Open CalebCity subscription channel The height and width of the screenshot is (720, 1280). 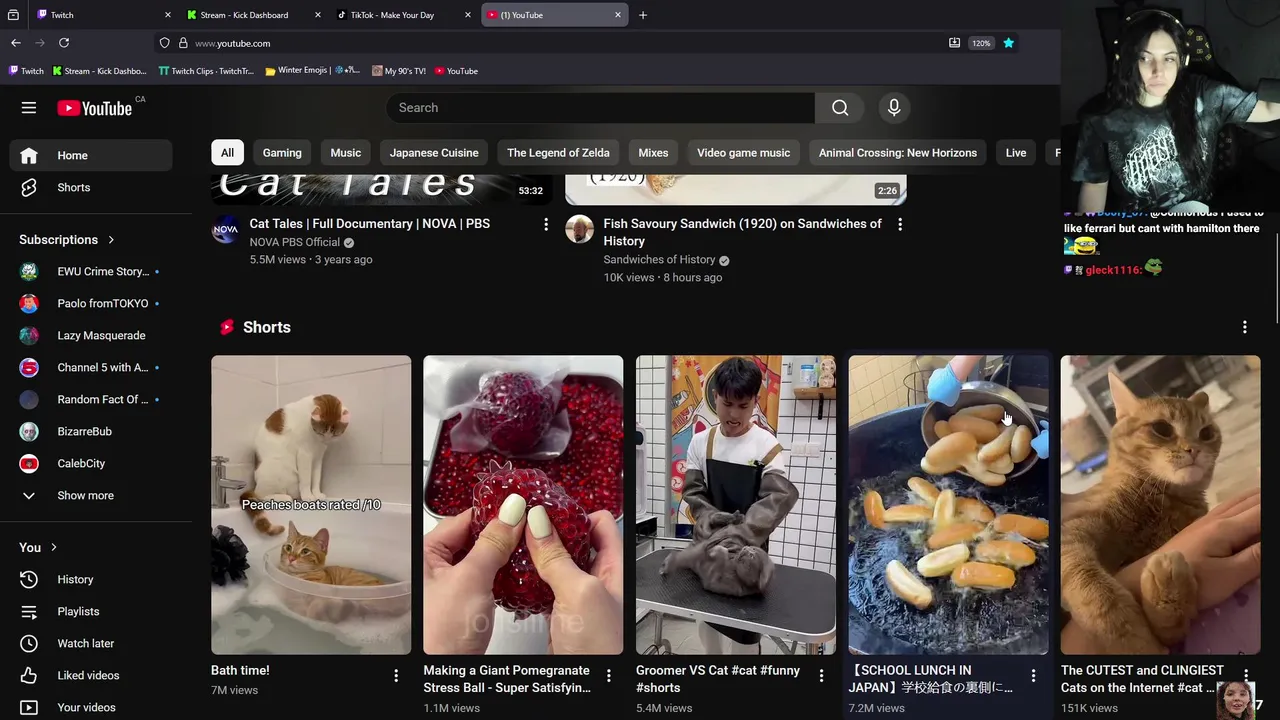[91, 463]
